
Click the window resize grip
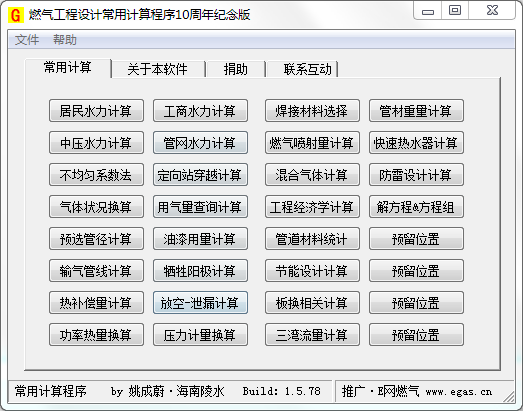click(x=509, y=396)
